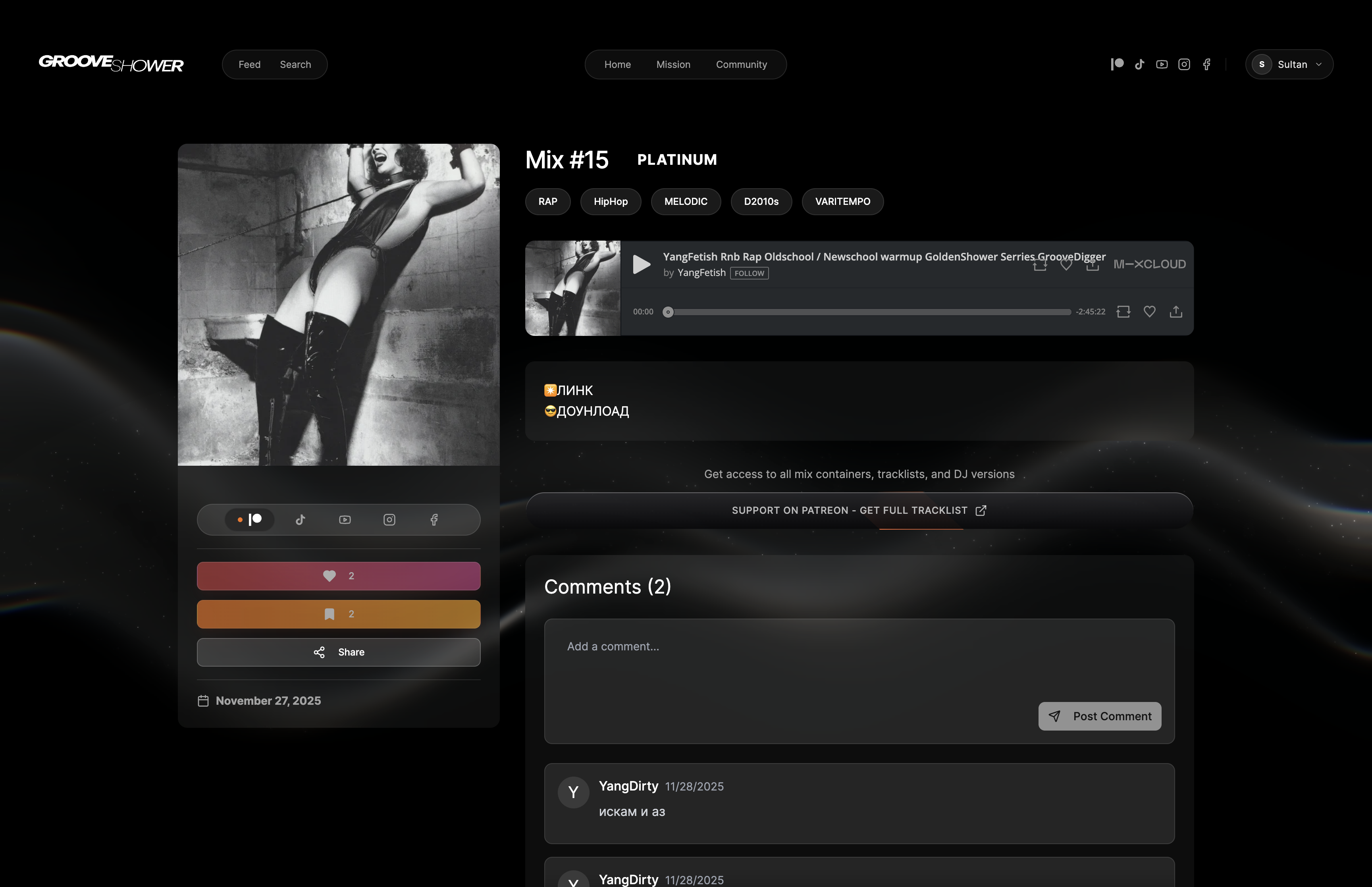Go to the Feed tab
Screen dimensions: 1372x887
pos(249,64)
